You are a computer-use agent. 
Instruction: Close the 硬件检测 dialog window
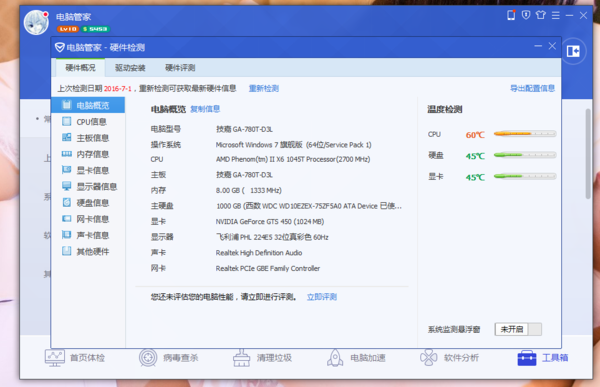pyautogui.click(x=552, y=46)
